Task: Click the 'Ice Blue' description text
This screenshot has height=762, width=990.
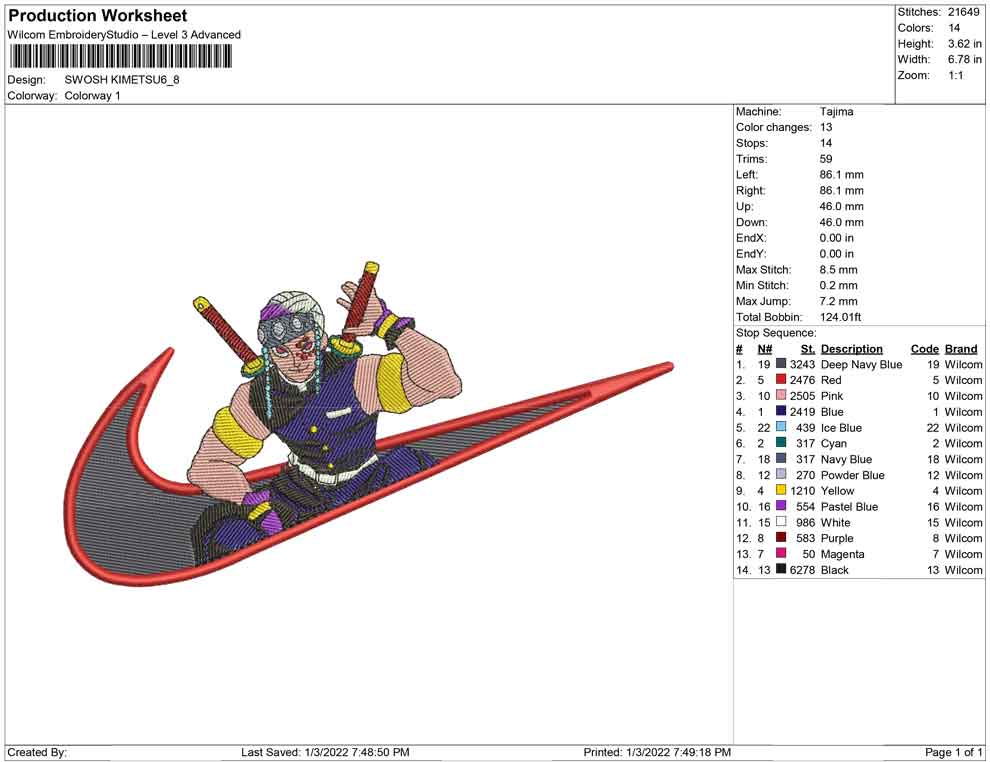Action: 841,427
